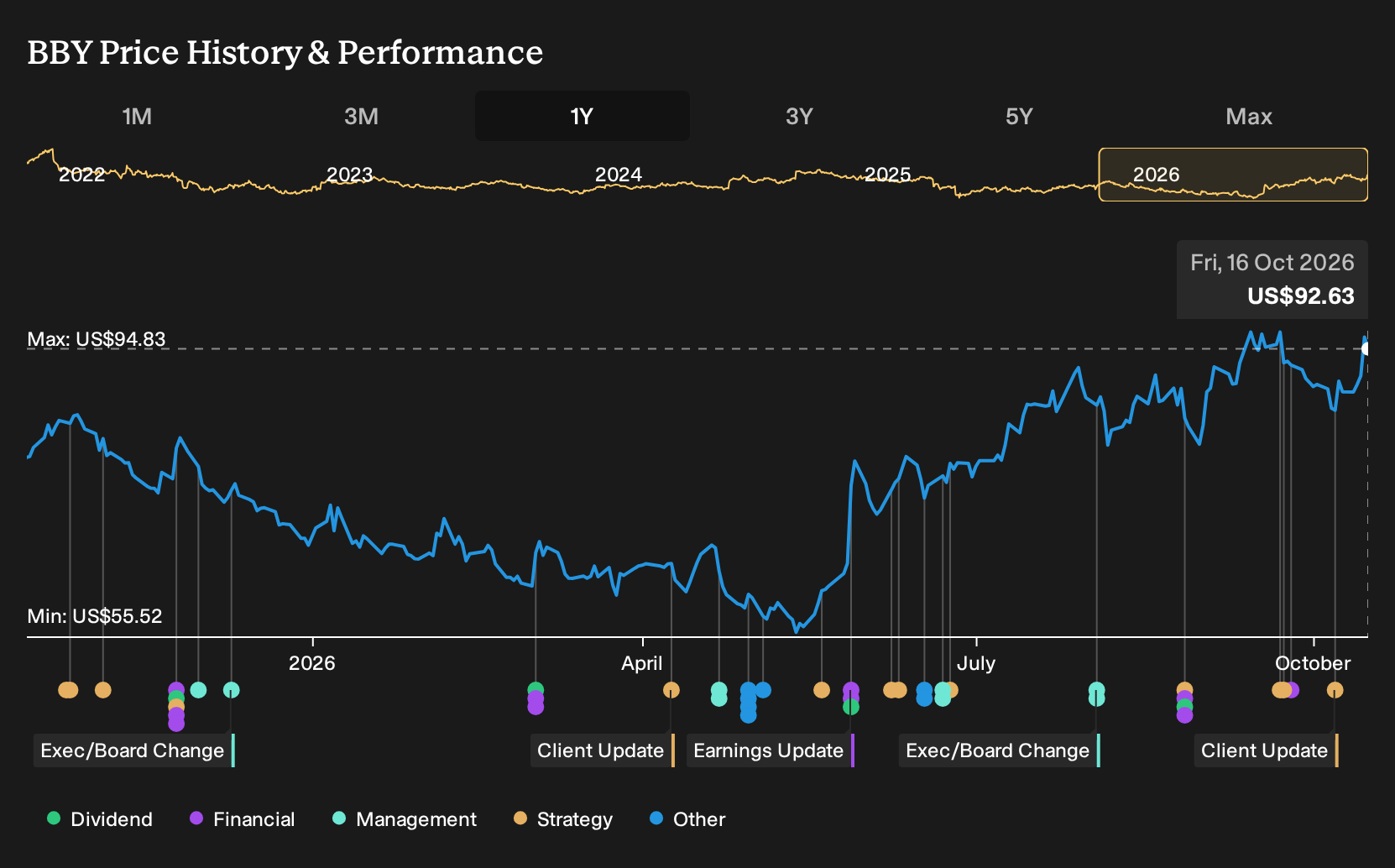Click the BBY Price History & Performance heading
Image resolution: width=1395 pixels, height=868 pixels.
tap(285, 52)
